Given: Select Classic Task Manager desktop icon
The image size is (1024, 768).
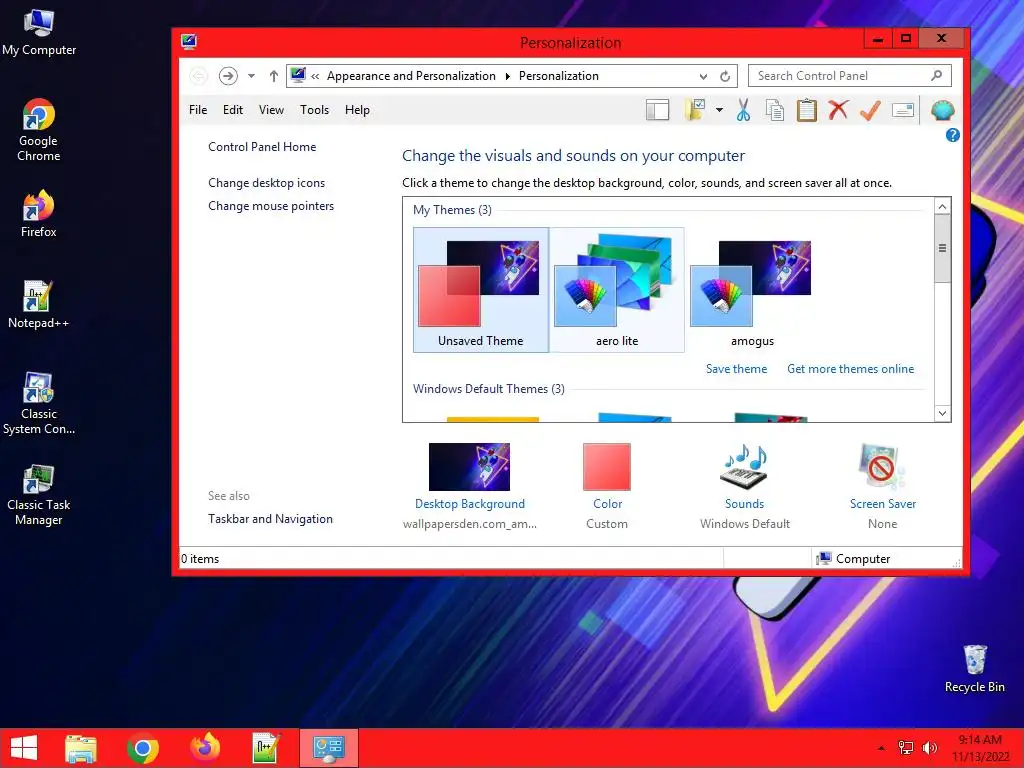Looking at the screenshot, I should click(x=39, y=495).
